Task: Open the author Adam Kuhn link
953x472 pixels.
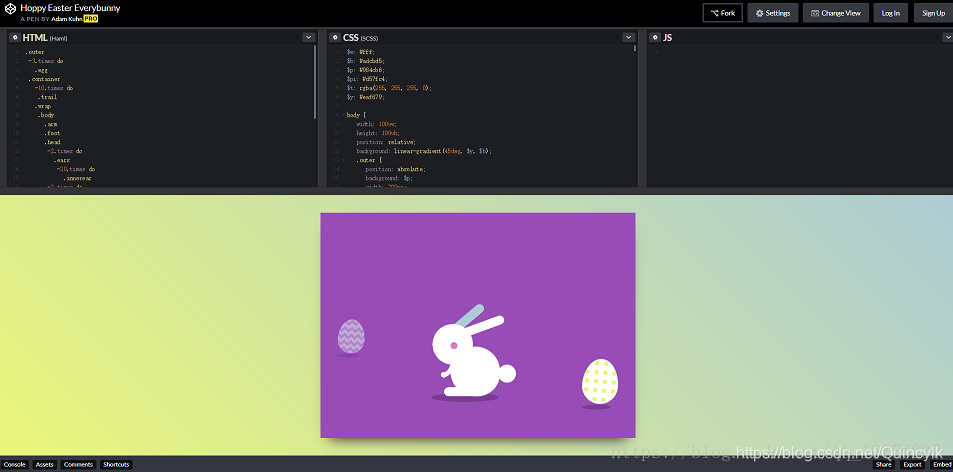Action: 67,19
